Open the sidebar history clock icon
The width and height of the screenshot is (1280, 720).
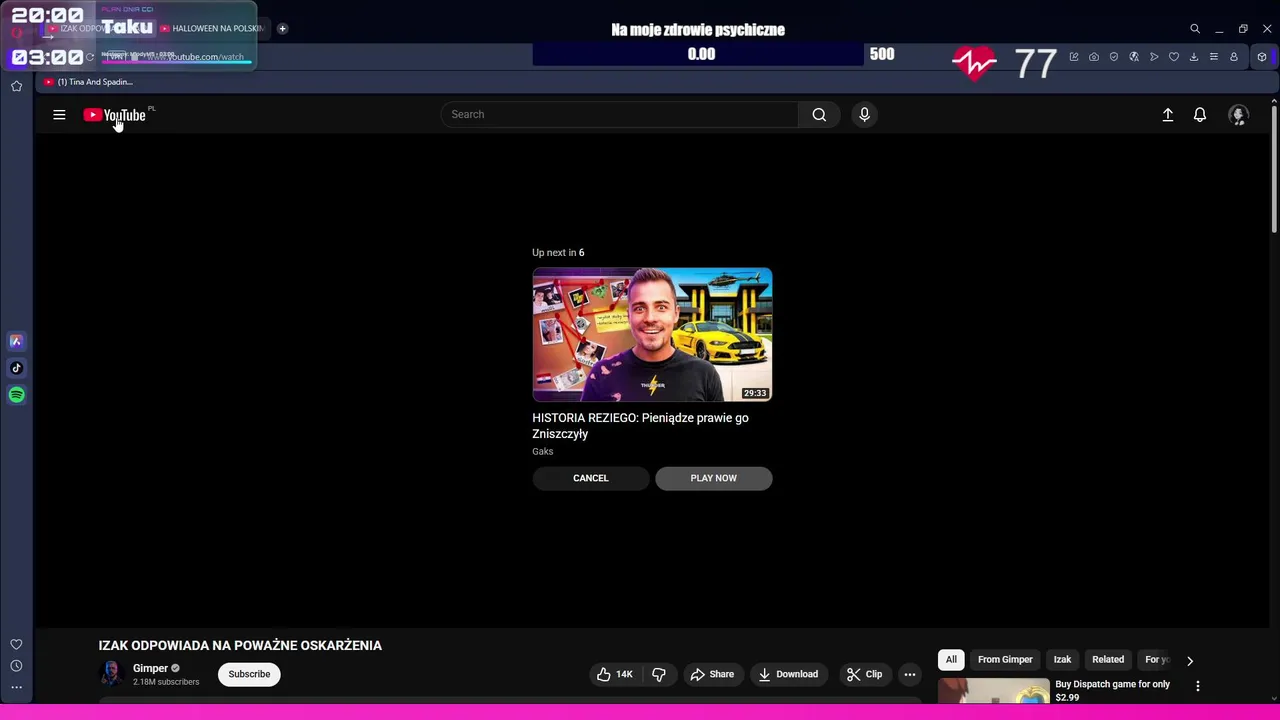[16, 666]
